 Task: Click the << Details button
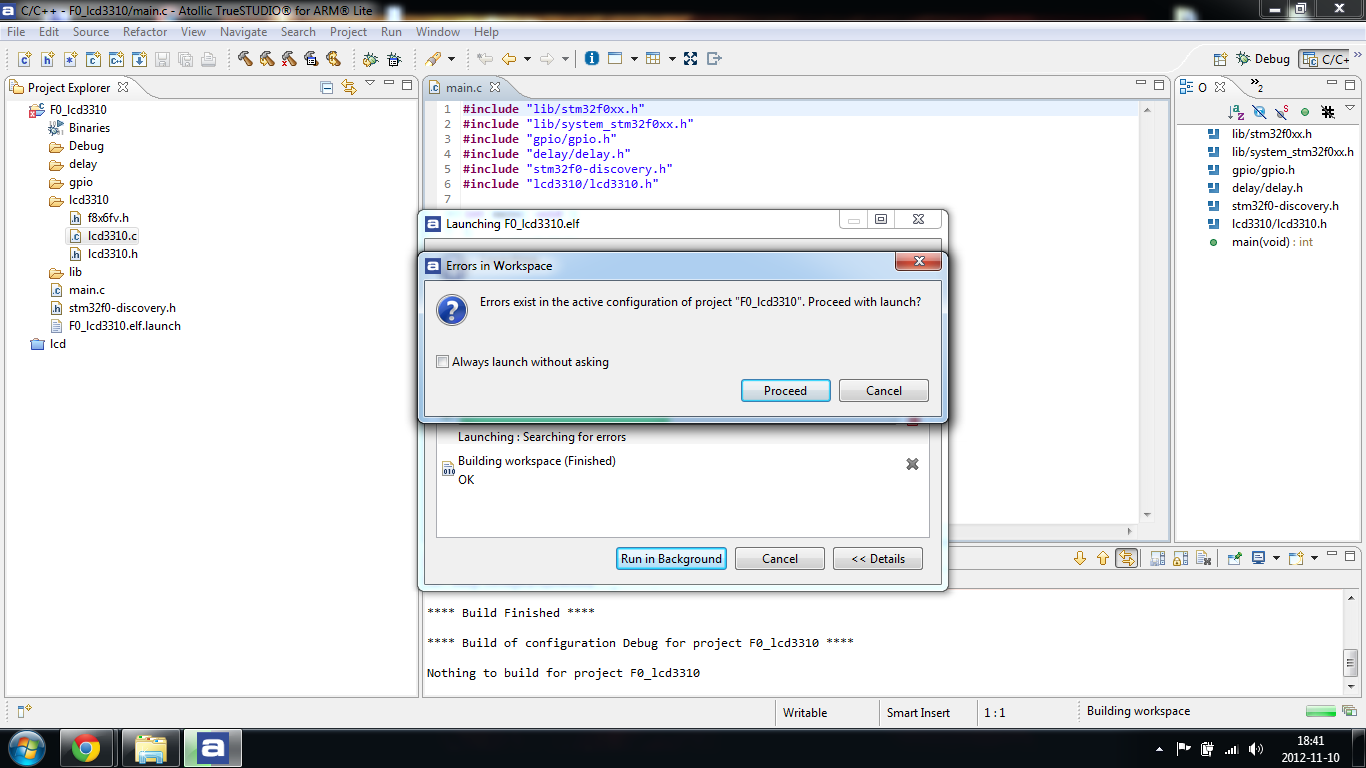click(x=878, y=559)
